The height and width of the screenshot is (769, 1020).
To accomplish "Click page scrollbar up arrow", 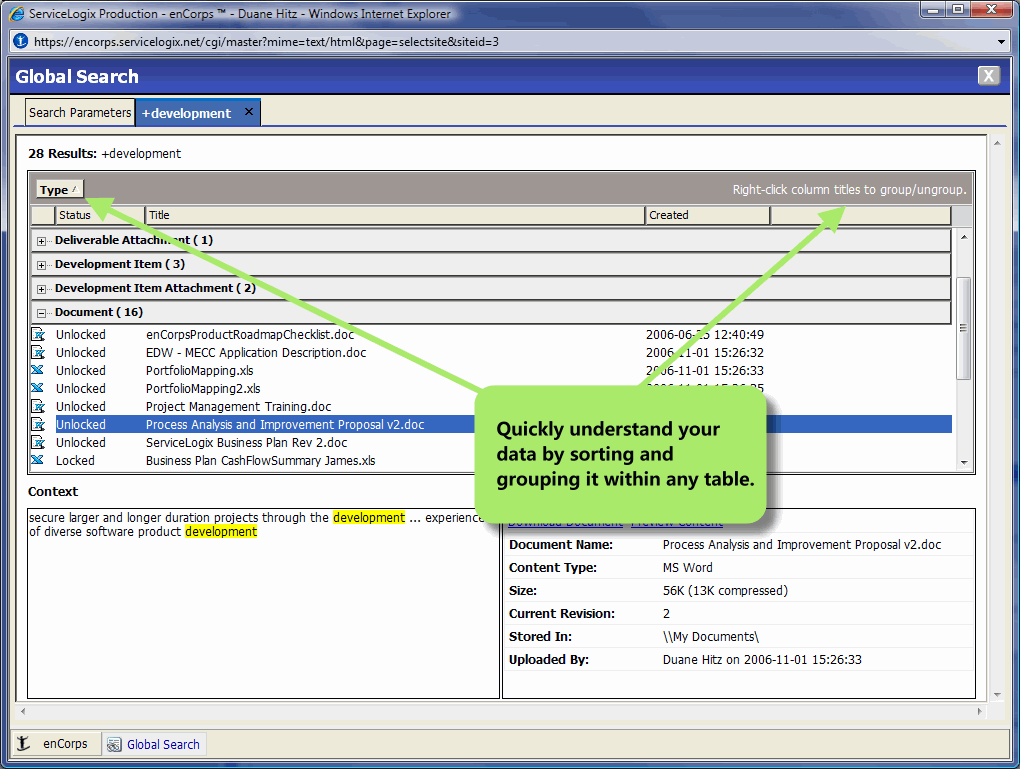I will coord(997,142).
